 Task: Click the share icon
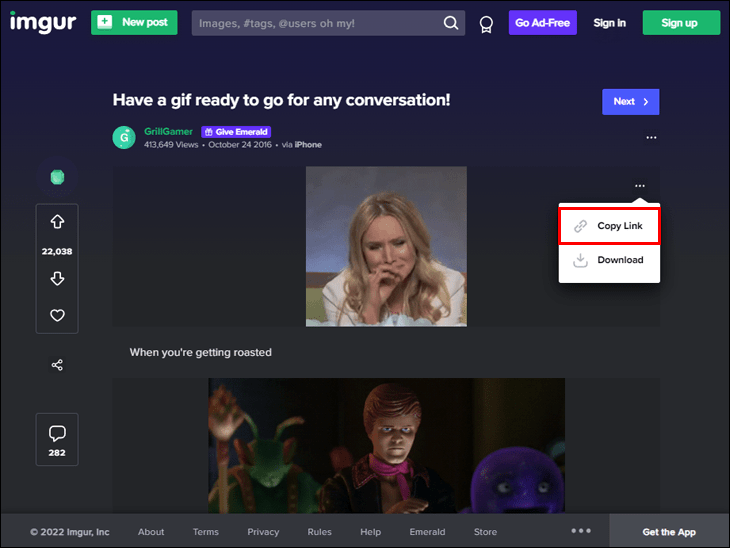57,365
